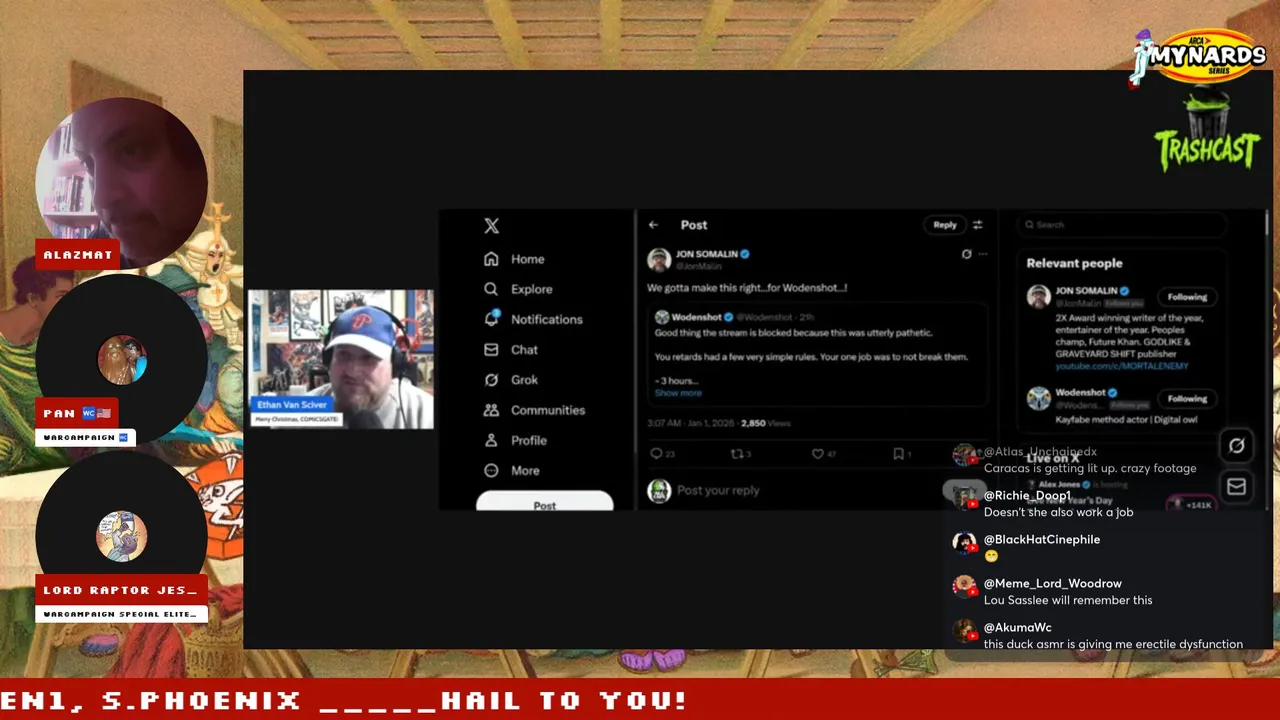The image size is (1280, 720).
Task: Click the @Richie_Doop1 chat username
Action: point(1027,495)
